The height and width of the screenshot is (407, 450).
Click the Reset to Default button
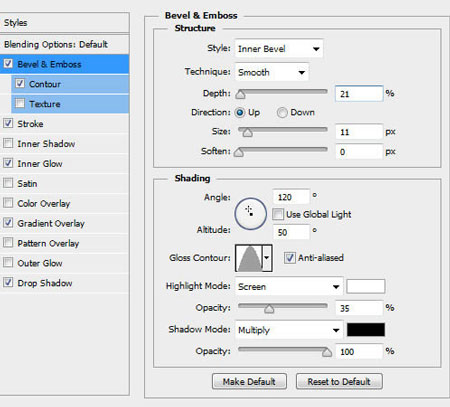339,381
